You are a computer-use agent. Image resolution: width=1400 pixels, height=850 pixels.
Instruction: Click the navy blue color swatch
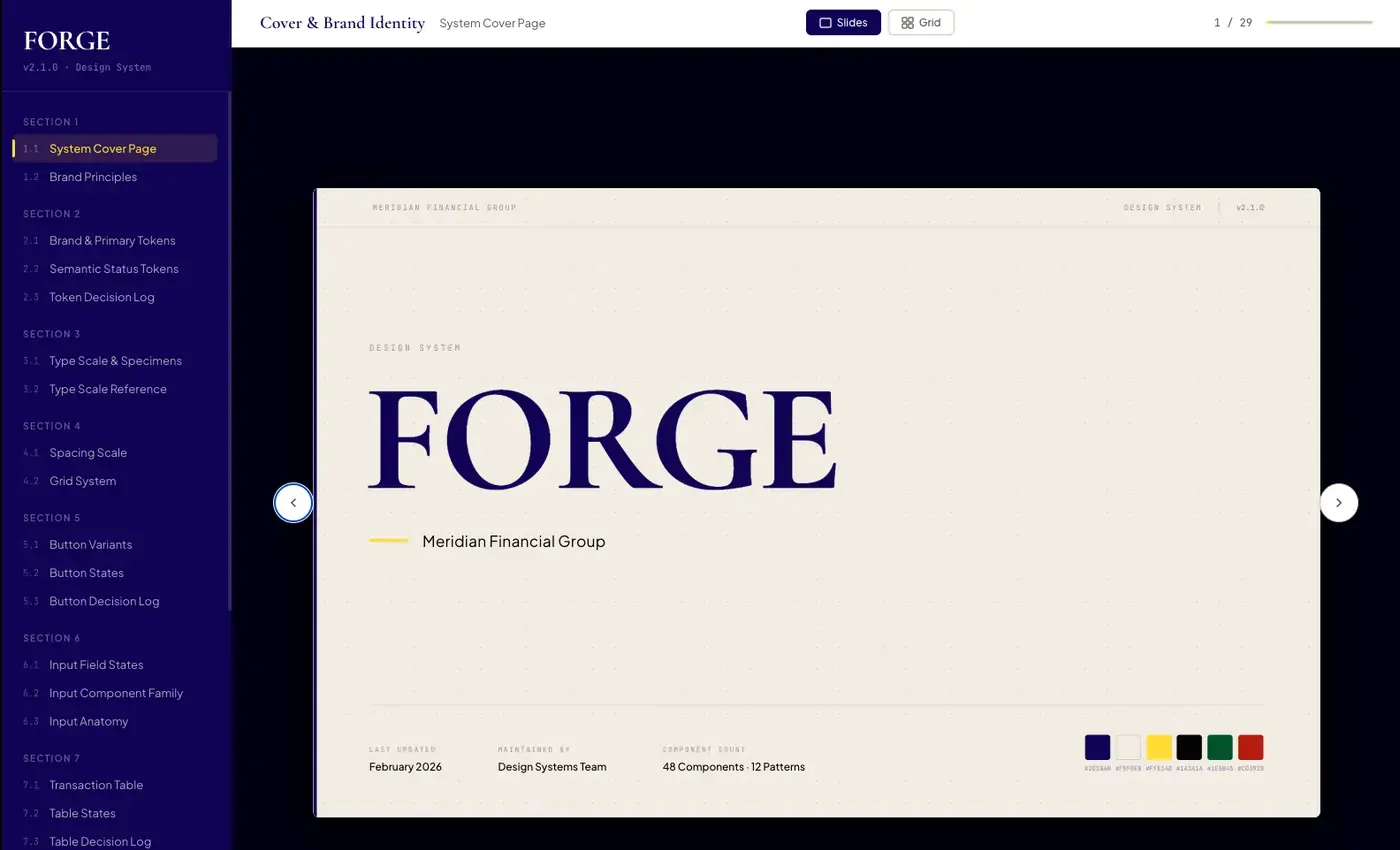click(x=1097, y=747)
